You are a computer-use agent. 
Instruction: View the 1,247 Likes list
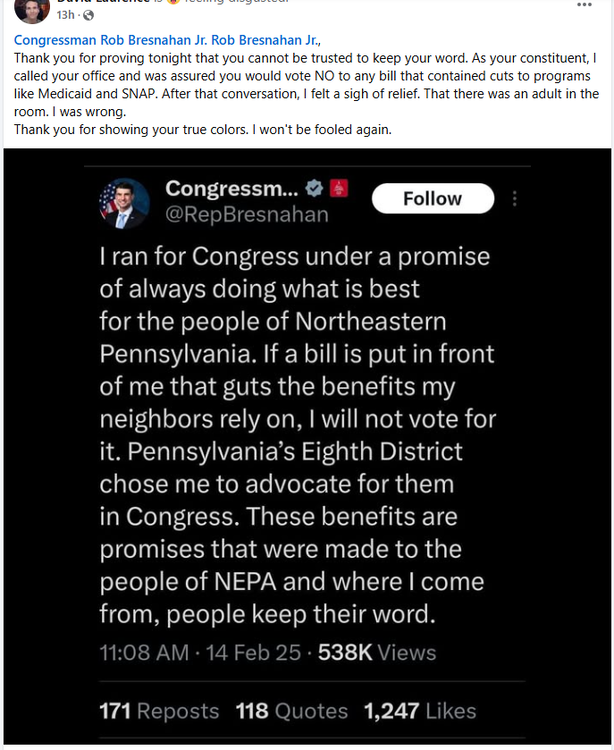click(419, 711)
